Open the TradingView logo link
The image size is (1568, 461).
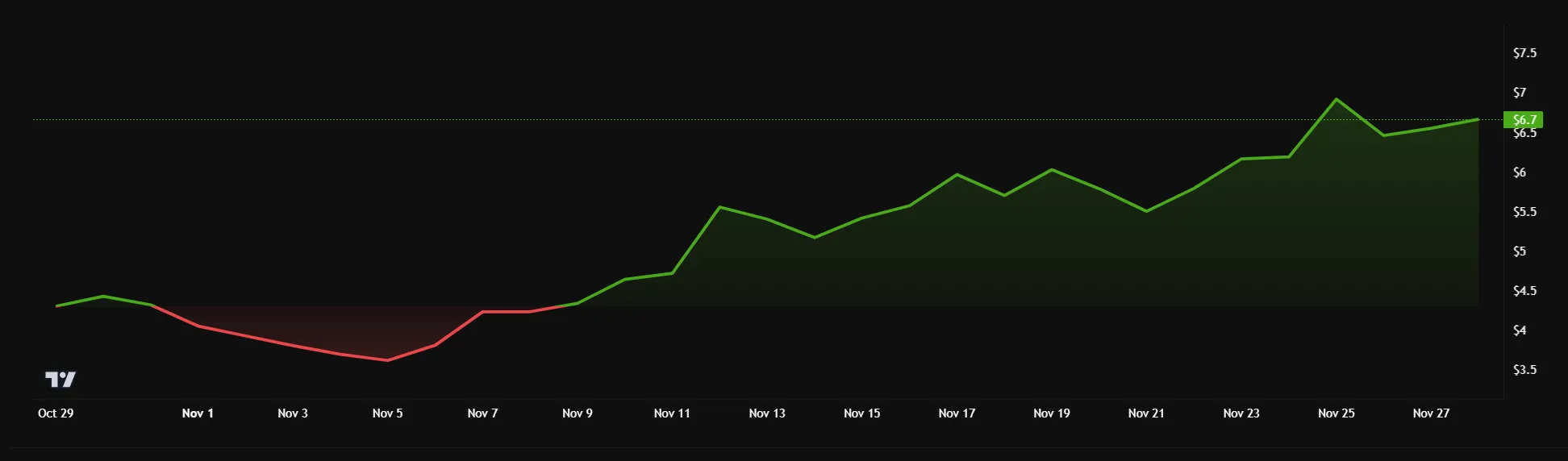pyautogui.click(x=60, y=379)
